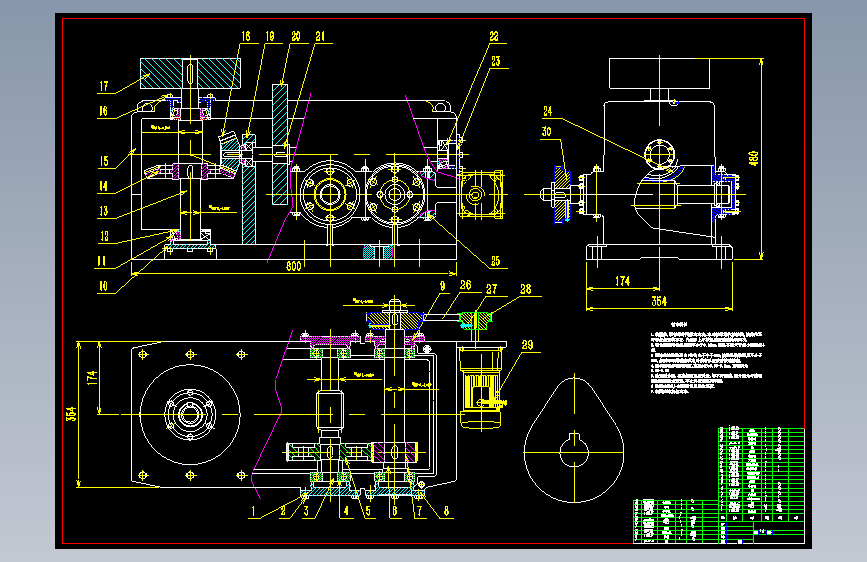The width and height of the screenshot is (867, 562).
Task: Click the callout label 3 below plan view
Action: pyautogui.click(x=306, y=512)
